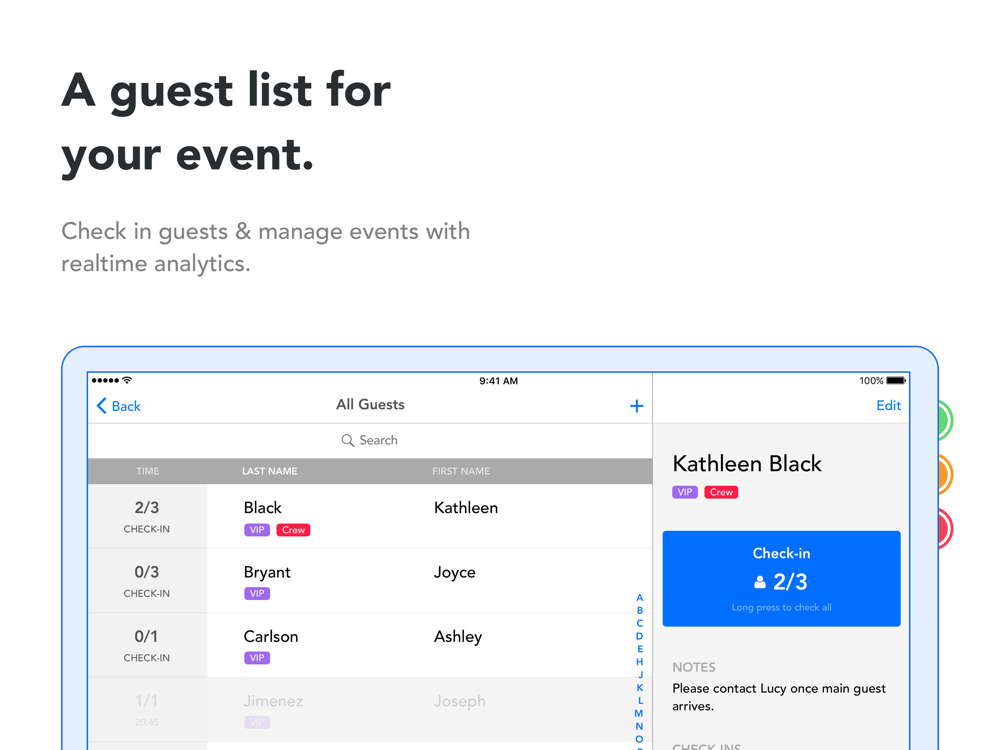Jump to letter E in index

(640, 649)
